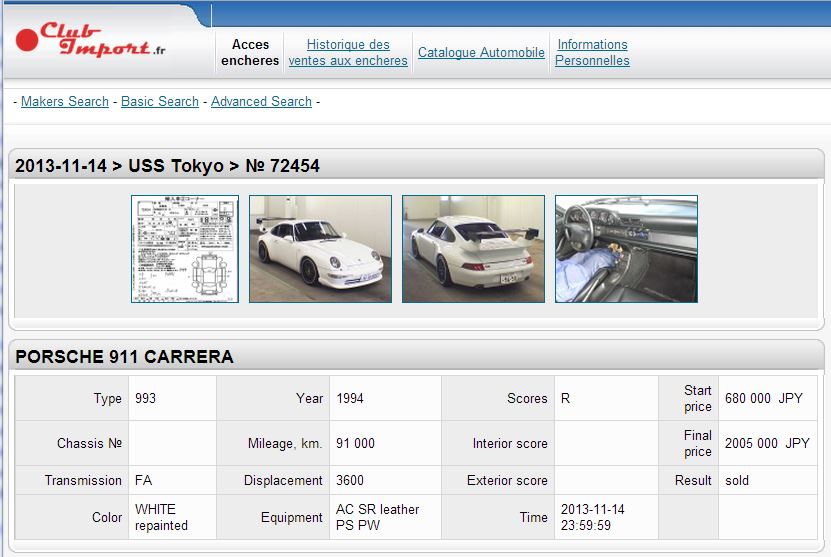Open the Advanced Search link

[x=261, y=101]
